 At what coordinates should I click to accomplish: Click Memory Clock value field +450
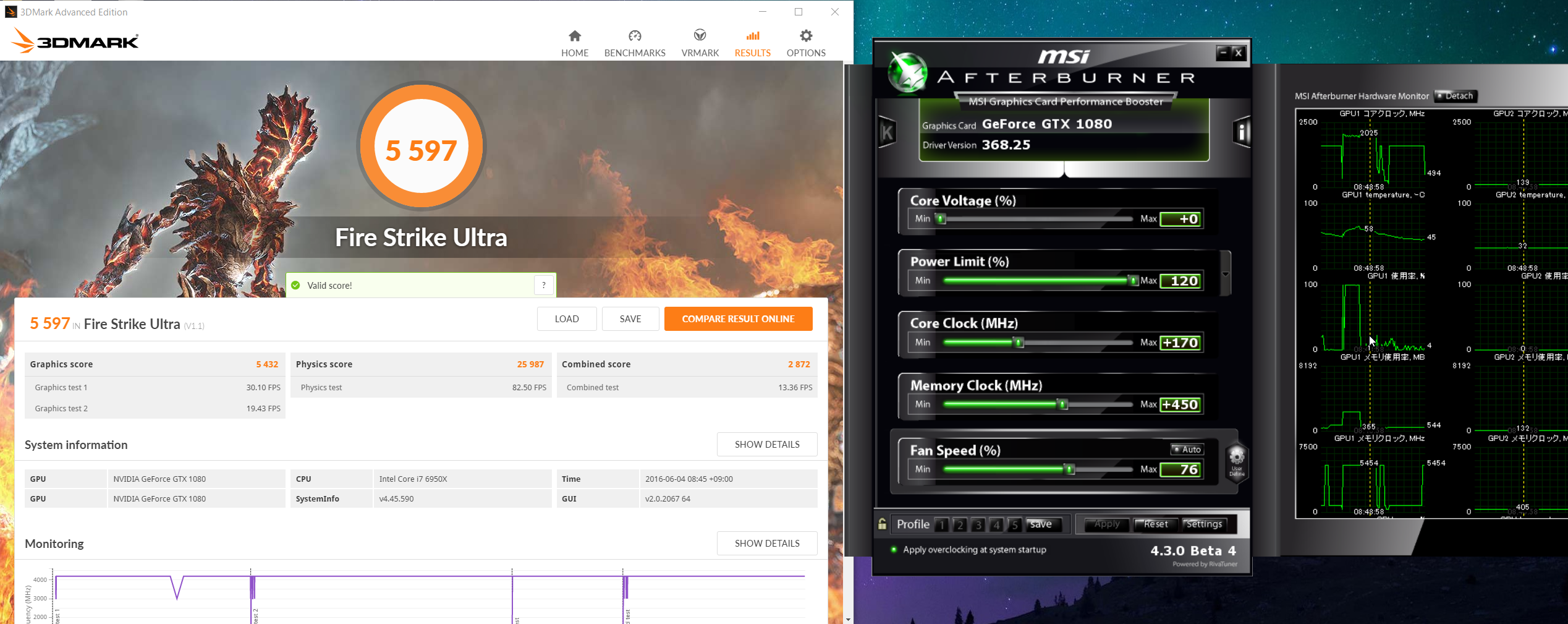pos(1180,404)
